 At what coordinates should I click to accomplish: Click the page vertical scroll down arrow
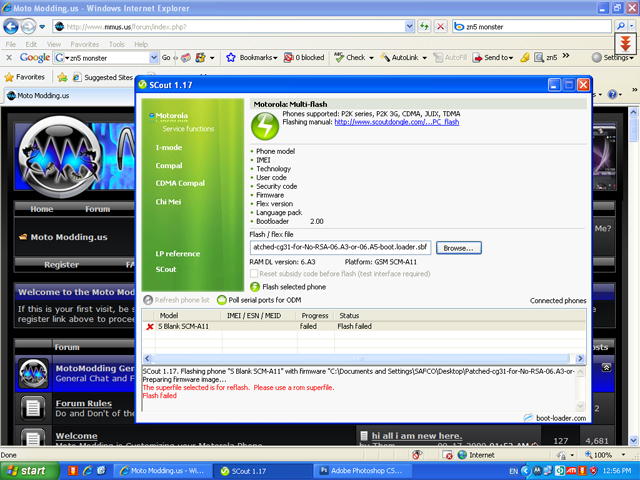[633, 441]
